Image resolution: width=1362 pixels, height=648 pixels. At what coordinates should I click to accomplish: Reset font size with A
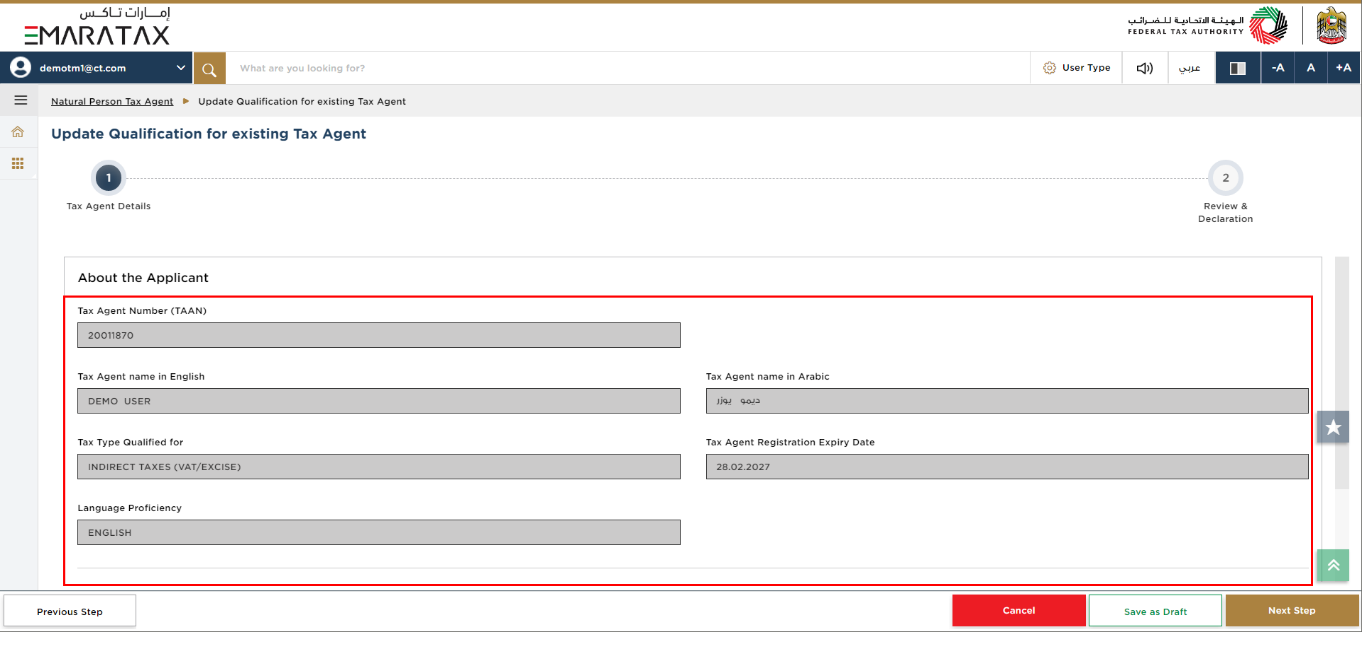point(1310,68)
